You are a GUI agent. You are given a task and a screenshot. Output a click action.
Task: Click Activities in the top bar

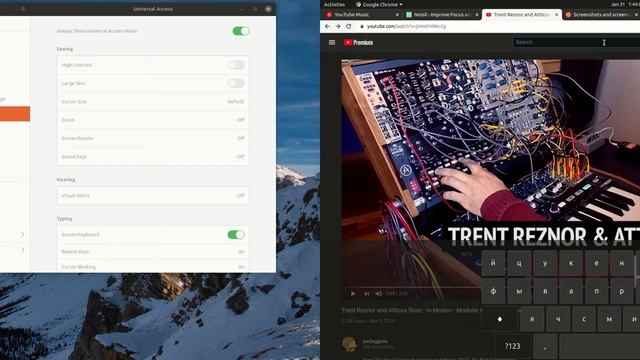point(334,4)
